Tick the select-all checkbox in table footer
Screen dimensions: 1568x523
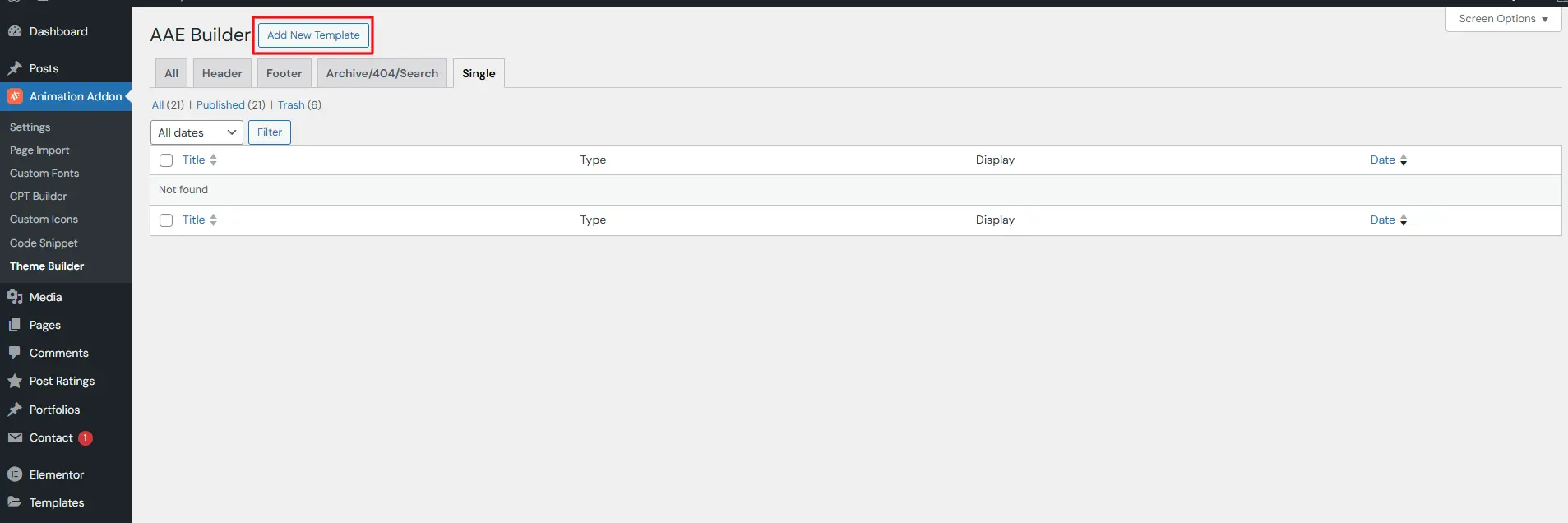pyautogui.click(x=166, y=220)
